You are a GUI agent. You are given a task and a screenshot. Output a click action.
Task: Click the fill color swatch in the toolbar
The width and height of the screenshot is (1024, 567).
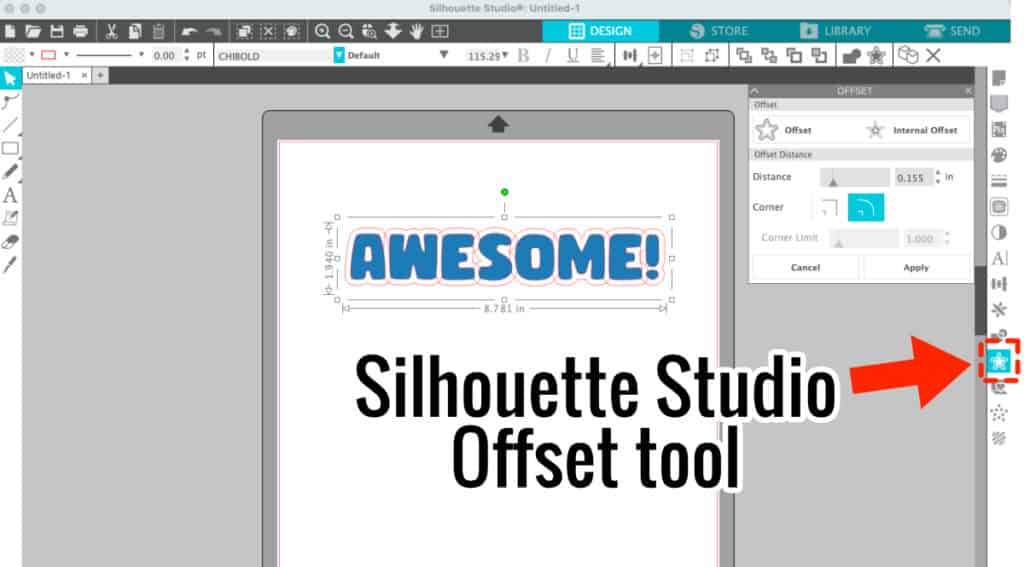tap(14, 55)
